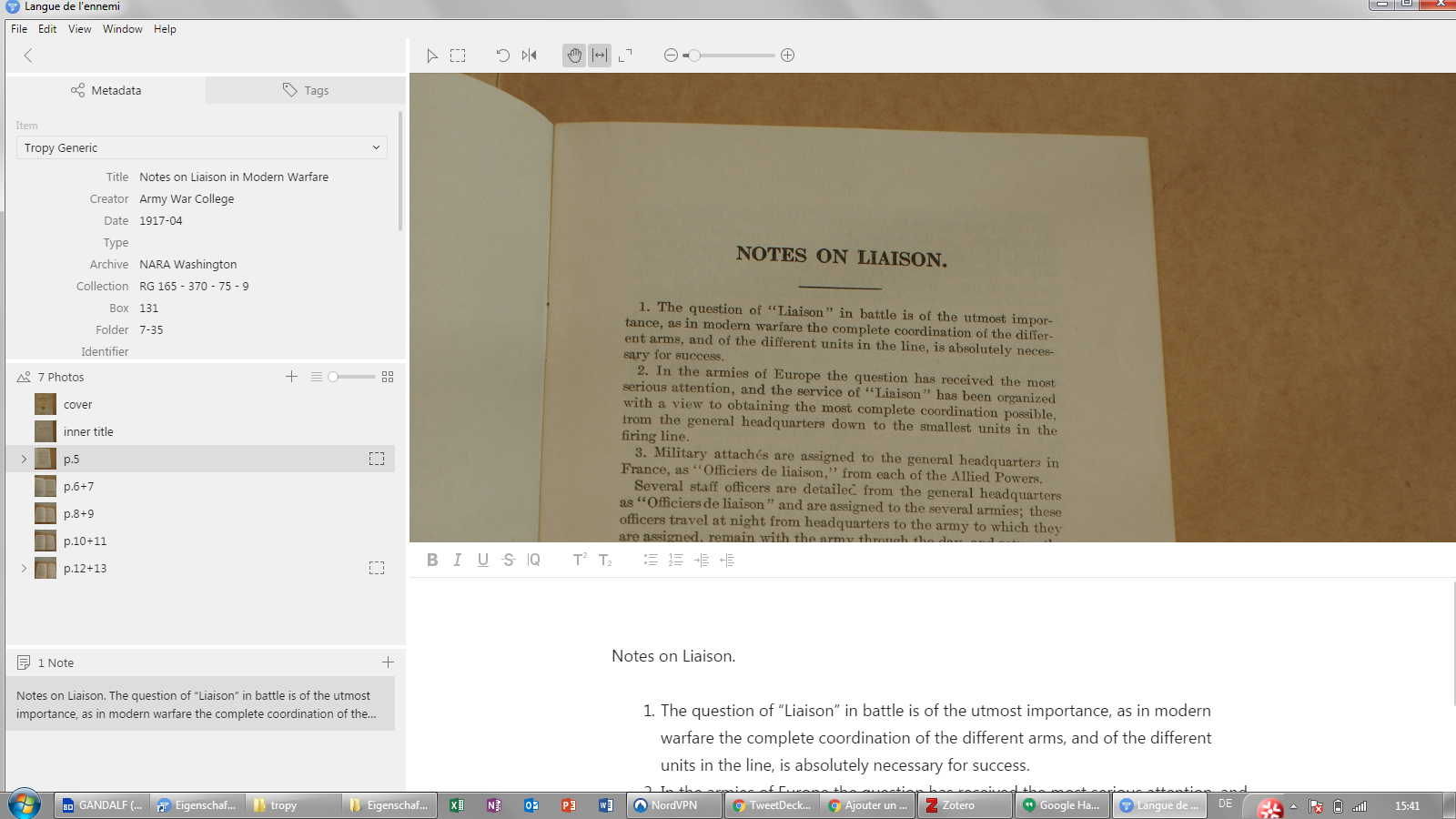Click the Folder value 7-35
This screenshot has height=819, width=1456.
coord(152,329)
